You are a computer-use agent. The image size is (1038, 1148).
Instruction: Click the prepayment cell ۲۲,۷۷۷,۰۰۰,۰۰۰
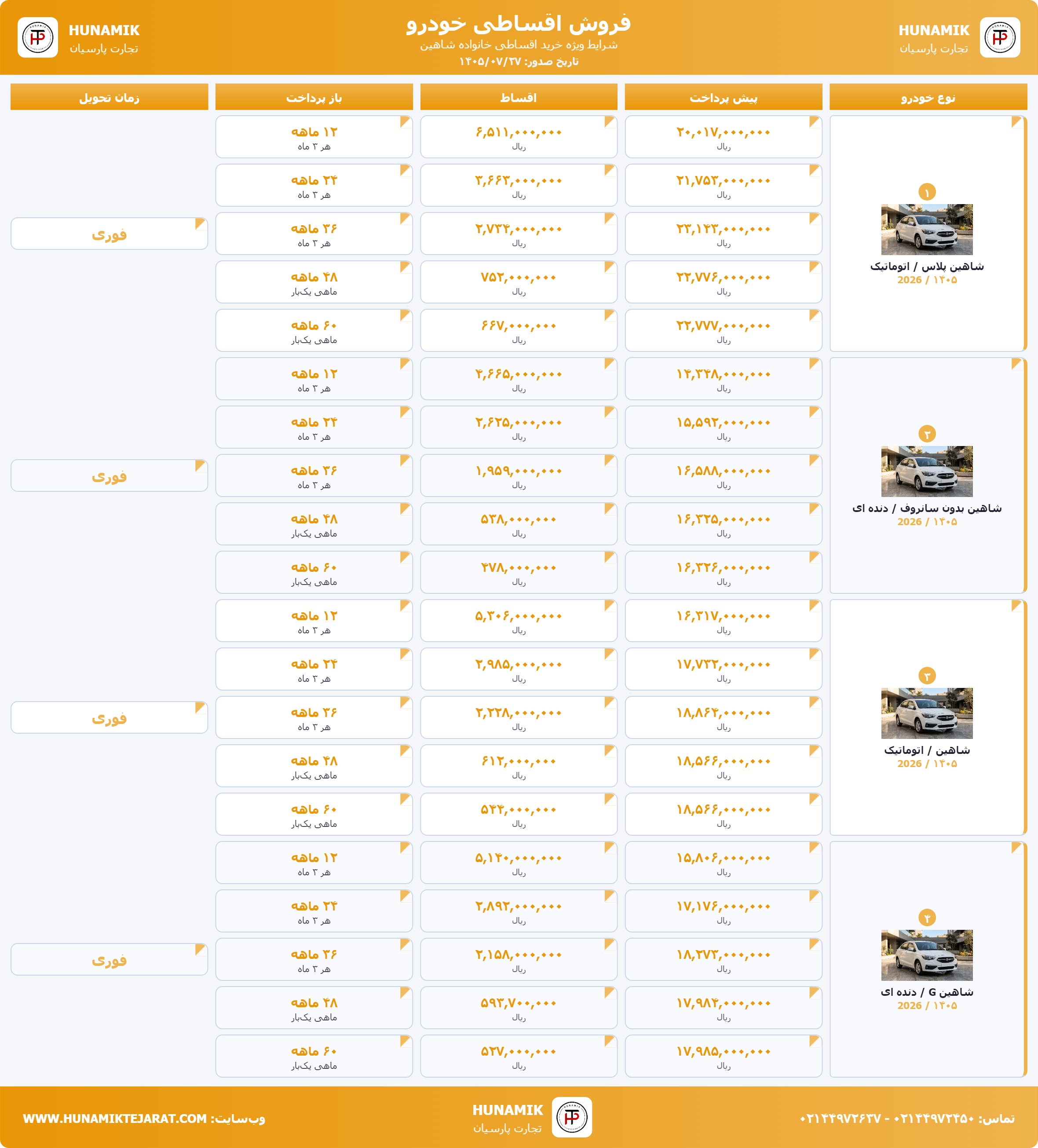(x=723, y=331)
